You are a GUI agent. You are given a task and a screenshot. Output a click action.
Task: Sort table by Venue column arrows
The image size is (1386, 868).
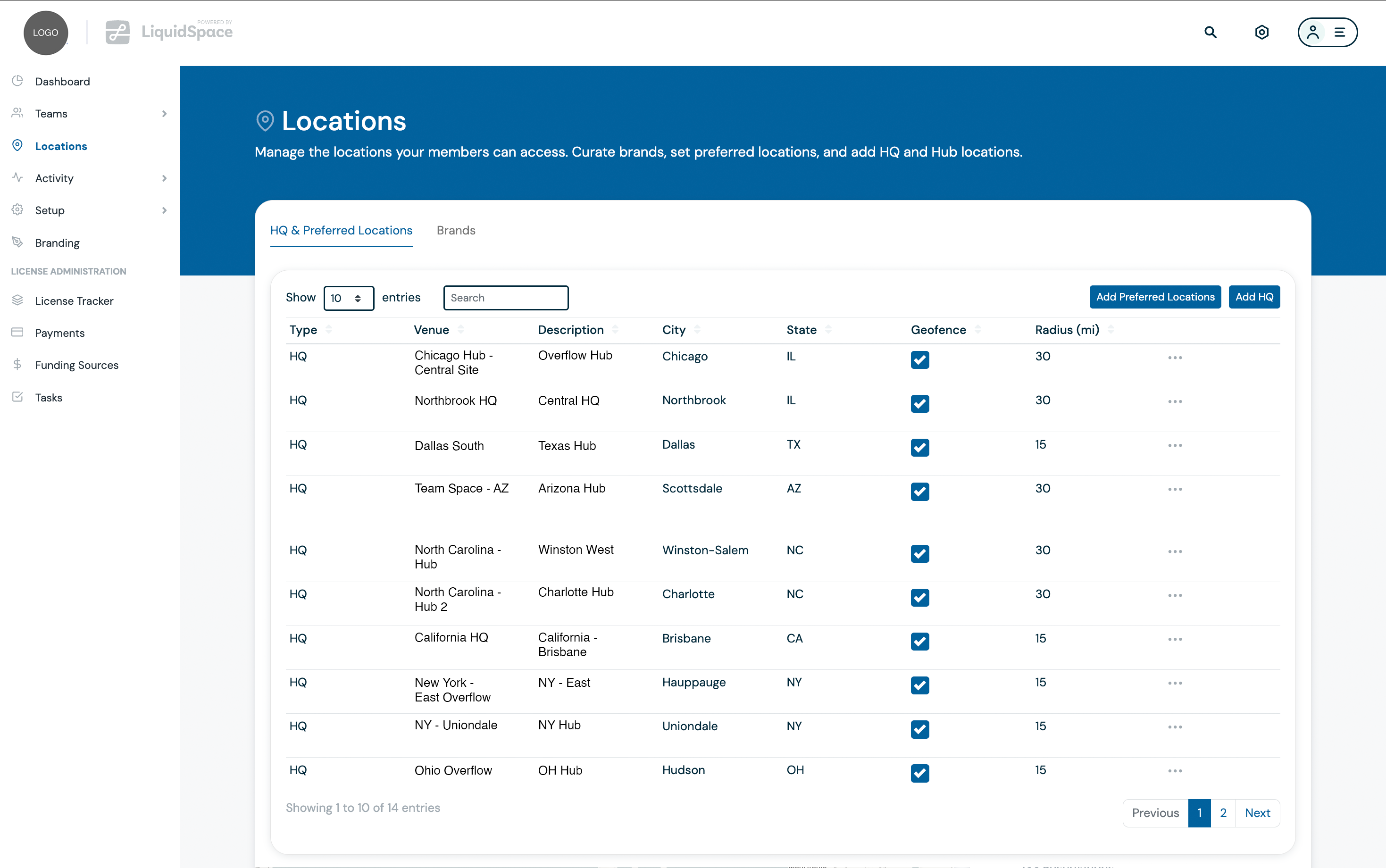click(x=461, y=330)
